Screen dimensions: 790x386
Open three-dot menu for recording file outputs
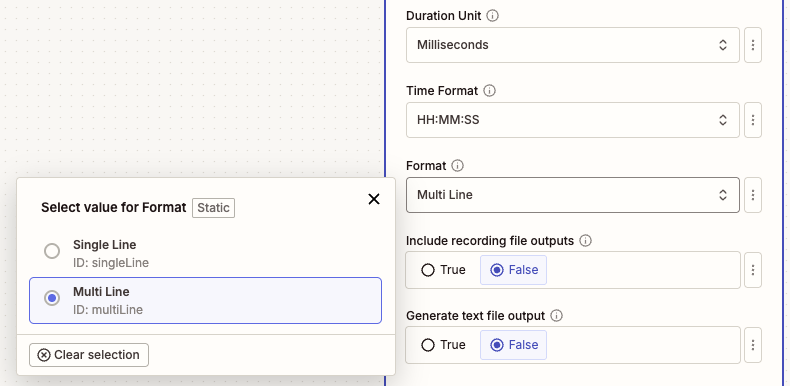click(753, 270)
